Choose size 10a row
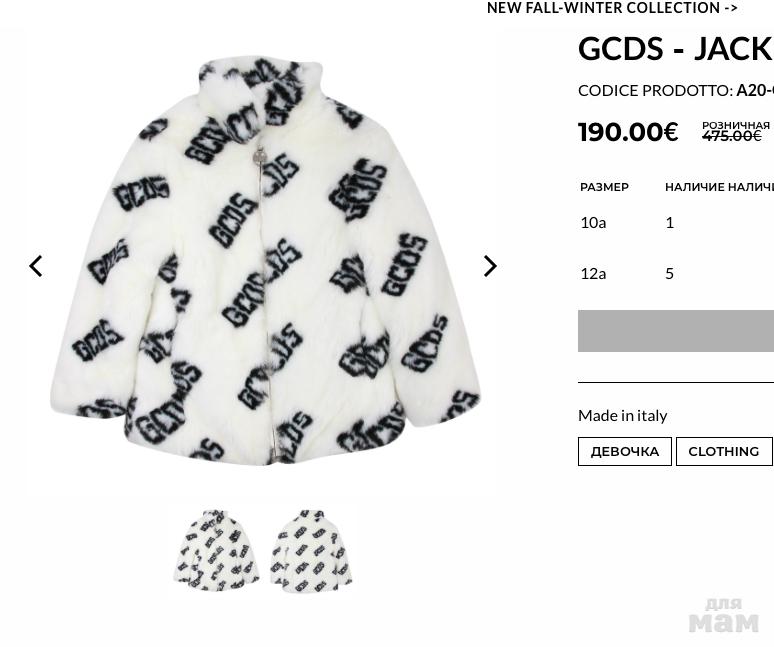This screenshot has width=774, height=647. tap(676, 223)
